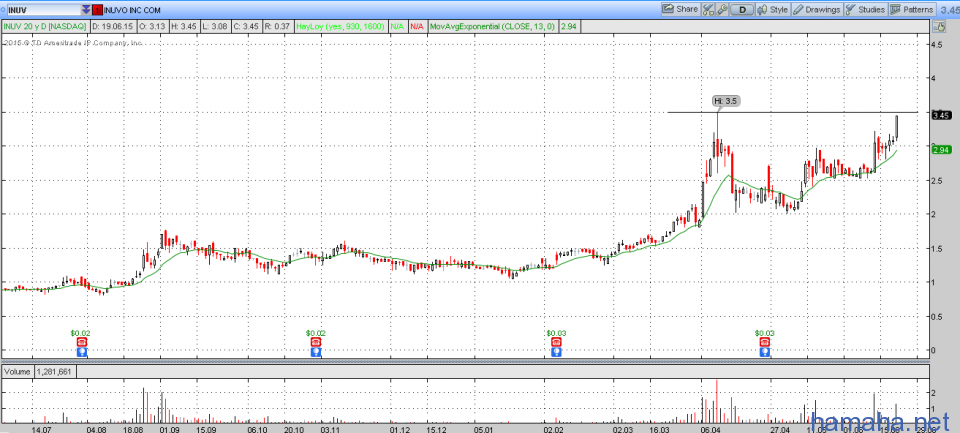Open the Style menu
Screen dimensions: 960x433
coord(773,9)
